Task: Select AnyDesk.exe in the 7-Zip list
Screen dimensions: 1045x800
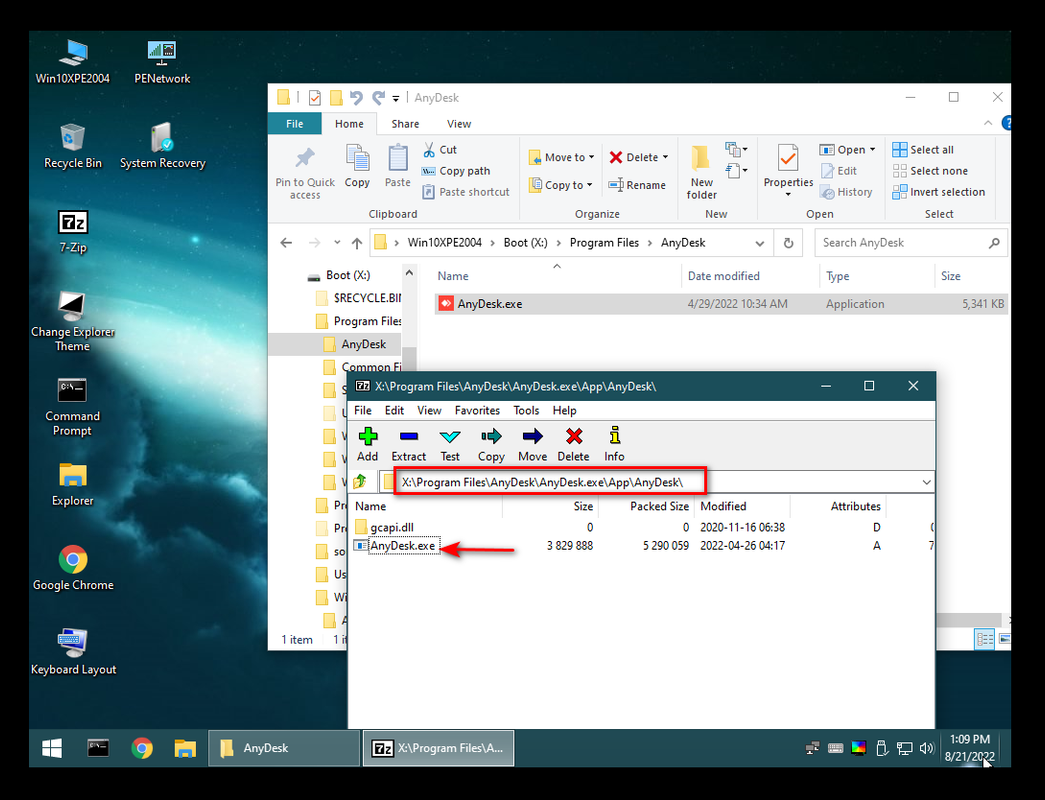Action: 403,546
